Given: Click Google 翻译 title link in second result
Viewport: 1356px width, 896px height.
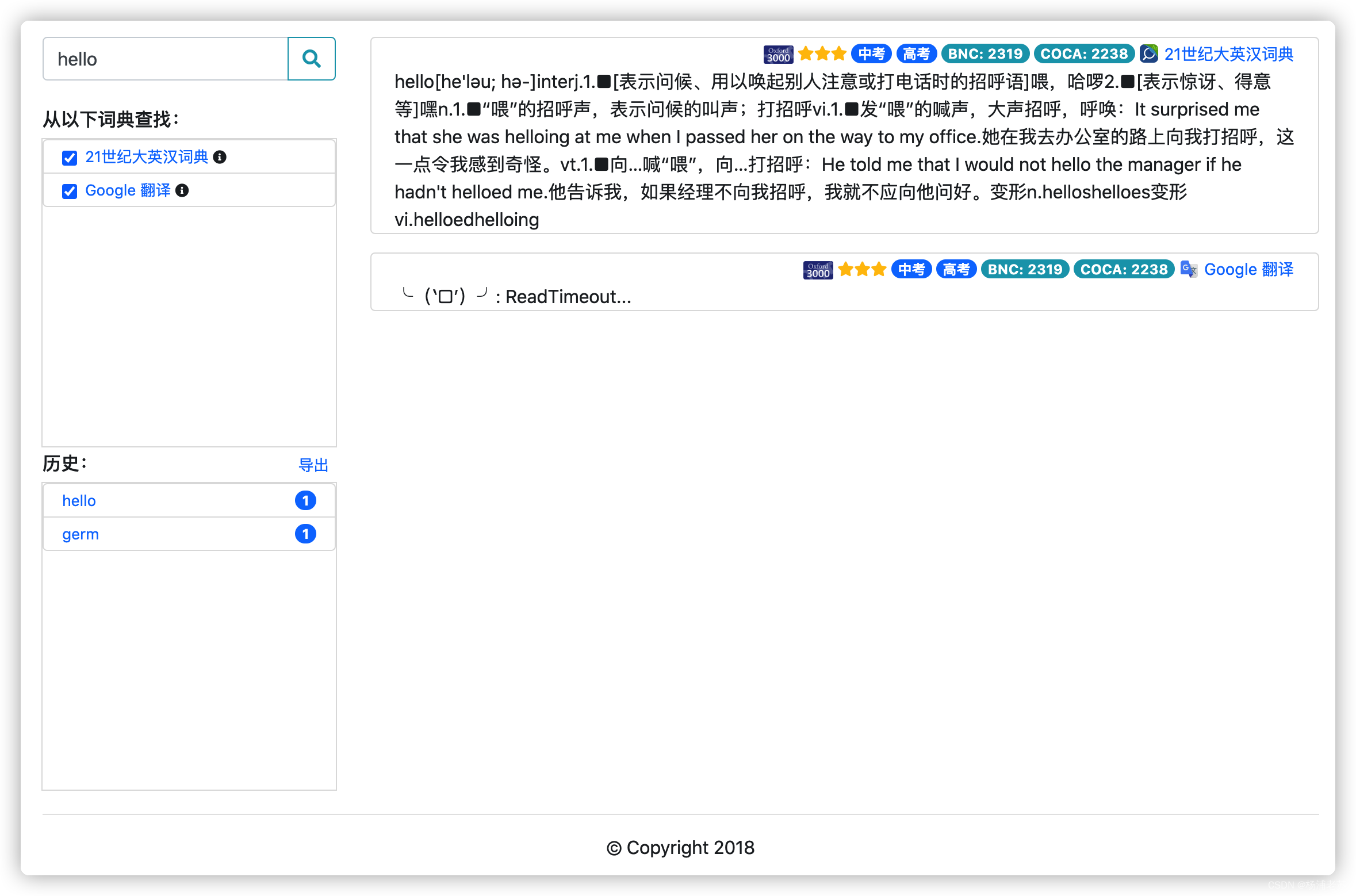Looking at the screenshot, I should (1248, 269).
